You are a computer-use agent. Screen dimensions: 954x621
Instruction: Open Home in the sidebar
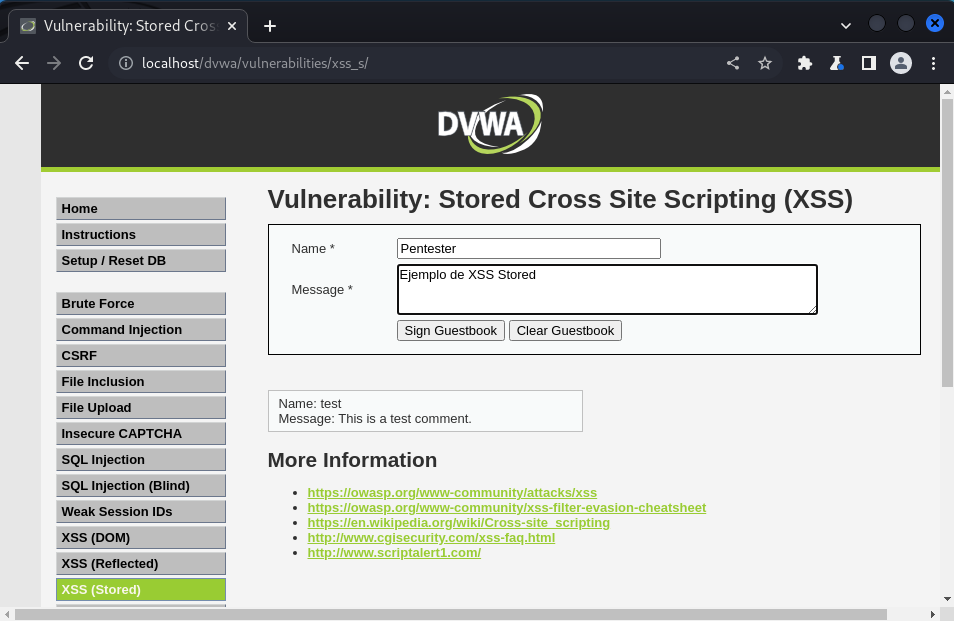[141, 209]
